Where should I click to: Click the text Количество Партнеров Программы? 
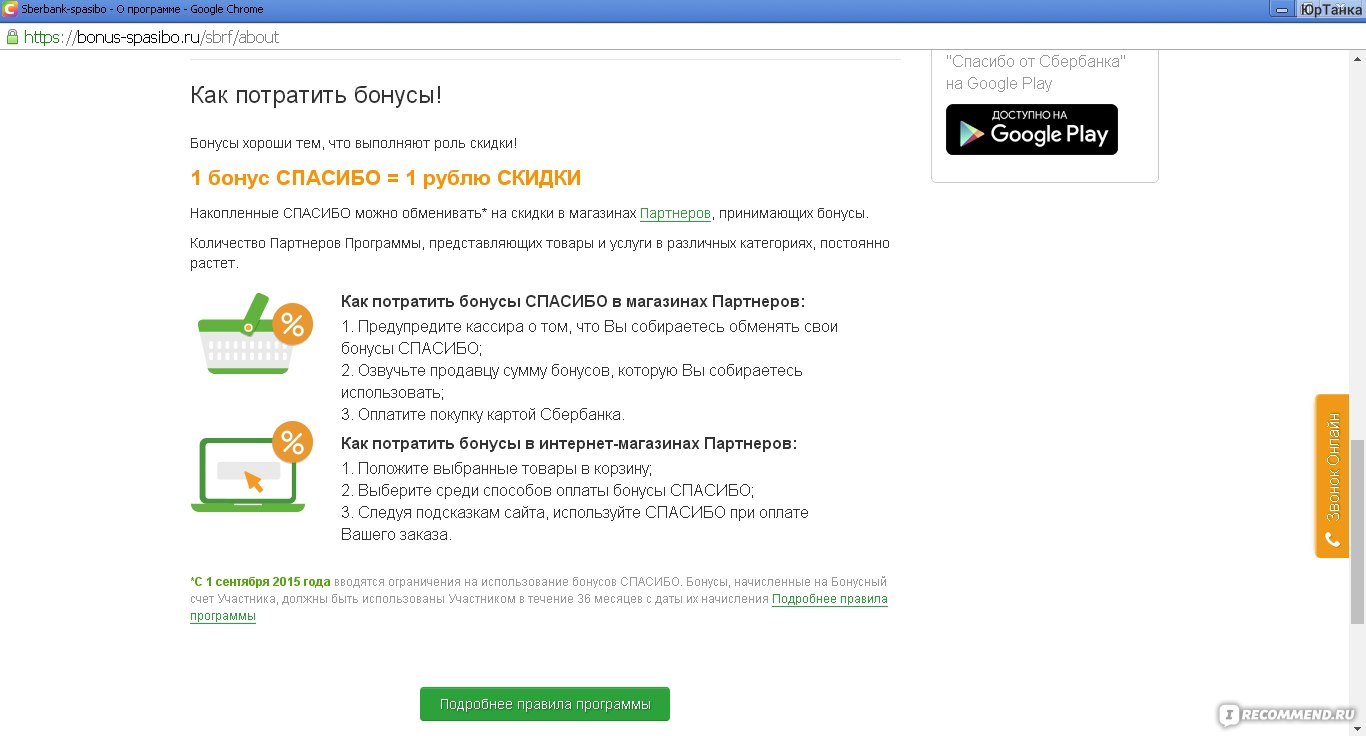click(x=306, y=243)
